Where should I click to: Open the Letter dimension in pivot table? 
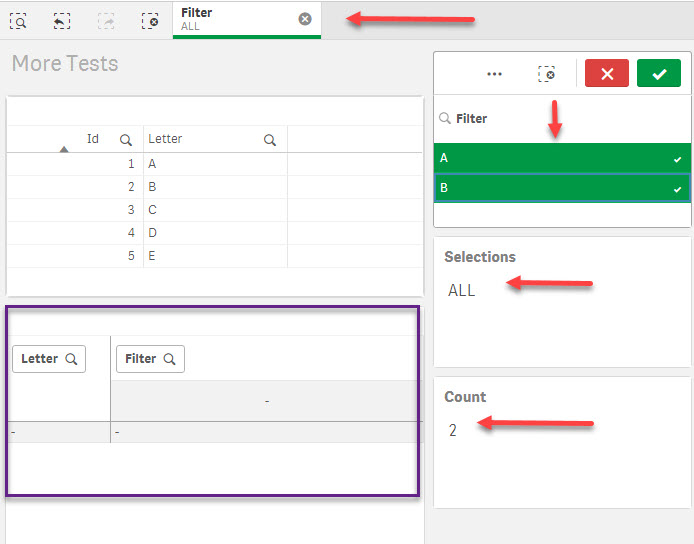click(49, 359)
